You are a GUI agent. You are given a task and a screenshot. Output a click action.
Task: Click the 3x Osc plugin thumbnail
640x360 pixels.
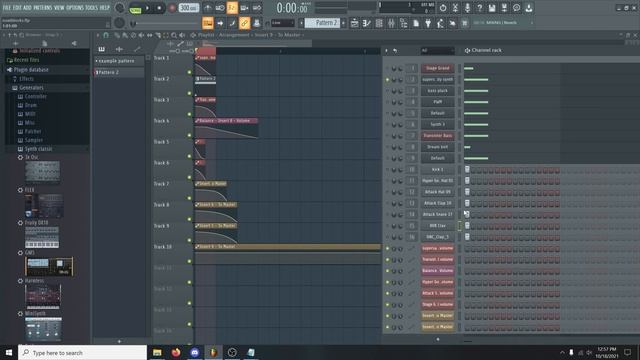42,171
